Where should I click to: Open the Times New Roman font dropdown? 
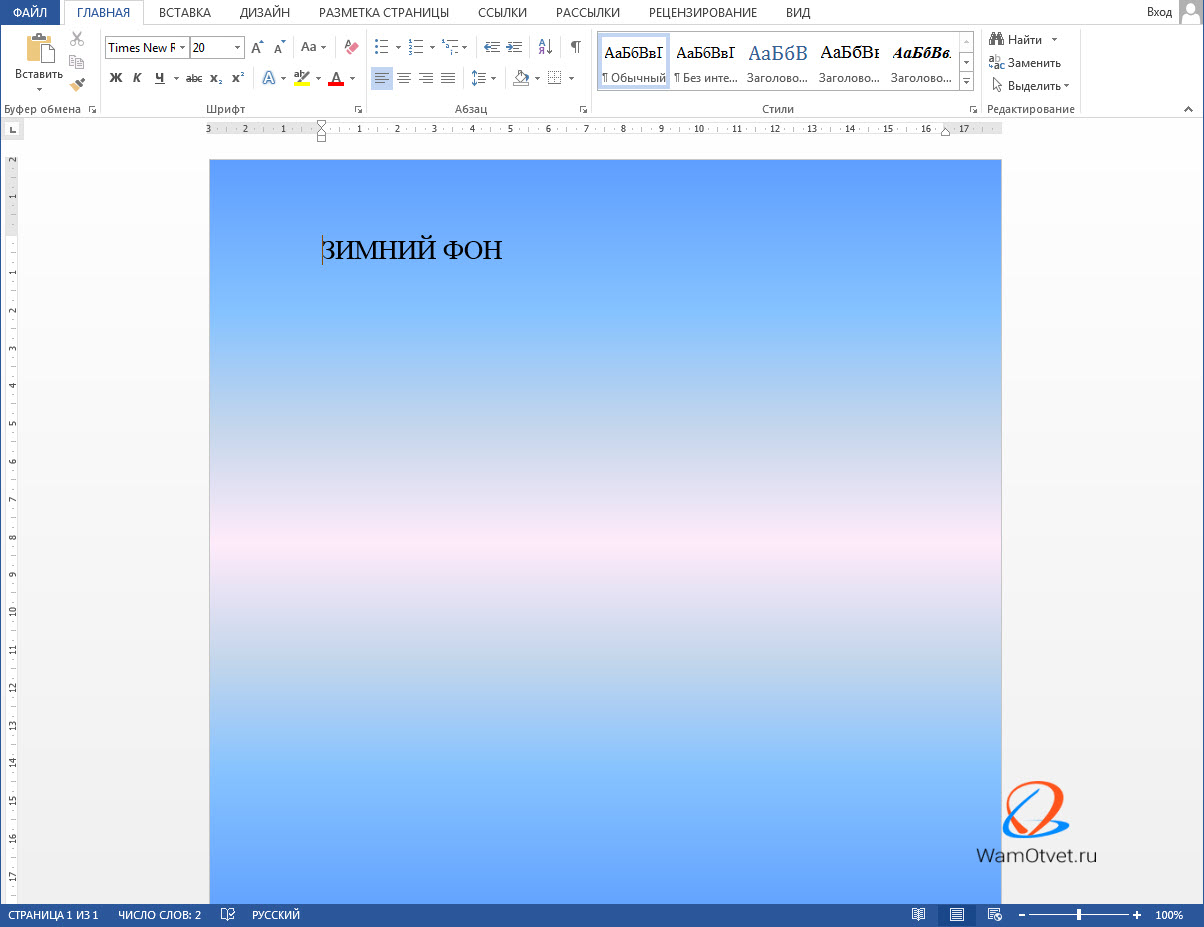183,48
